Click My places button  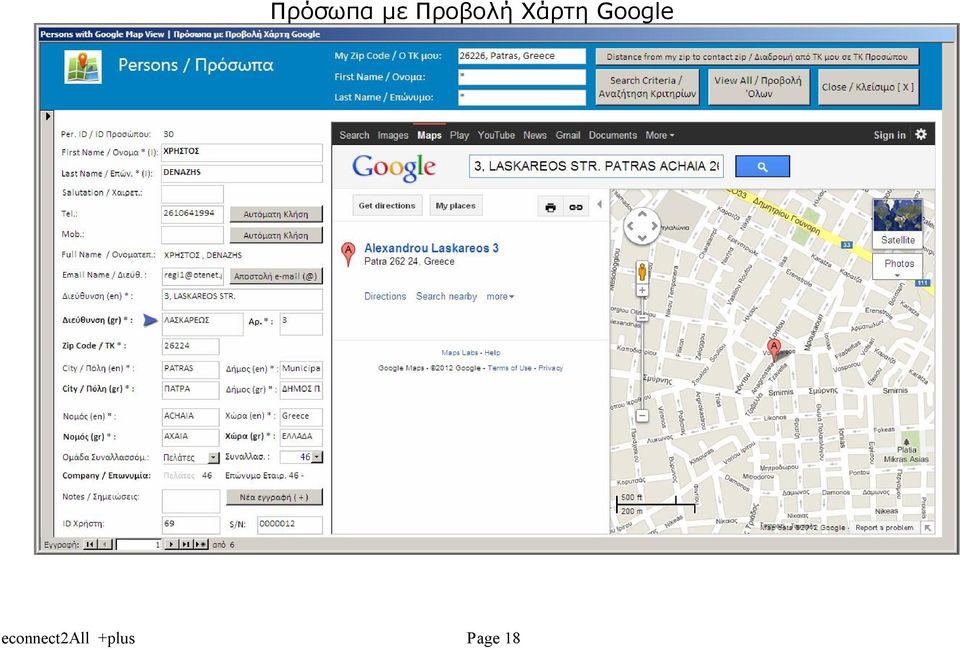(x=456, y=206)
